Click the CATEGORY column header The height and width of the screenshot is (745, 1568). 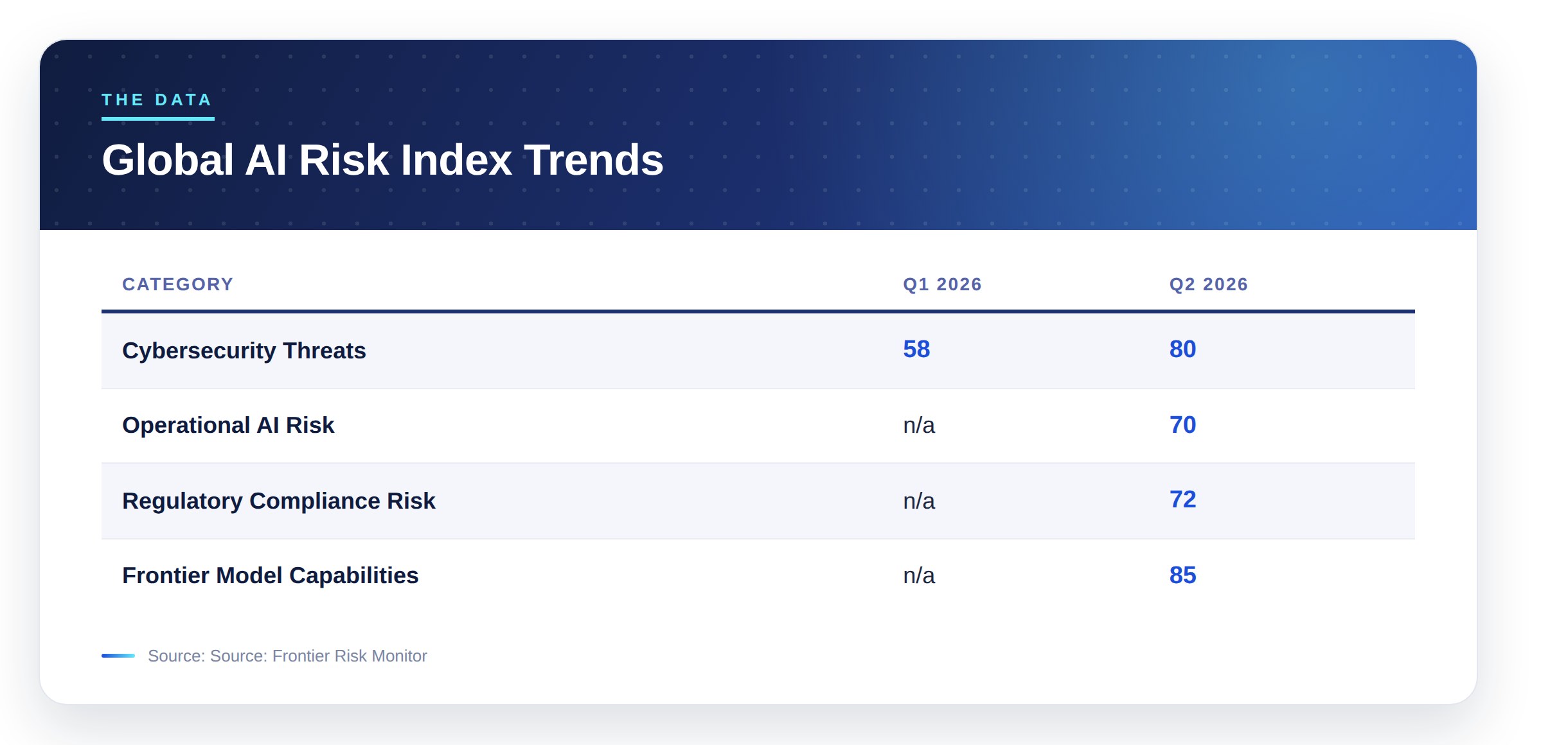click(x=177, y=285)
